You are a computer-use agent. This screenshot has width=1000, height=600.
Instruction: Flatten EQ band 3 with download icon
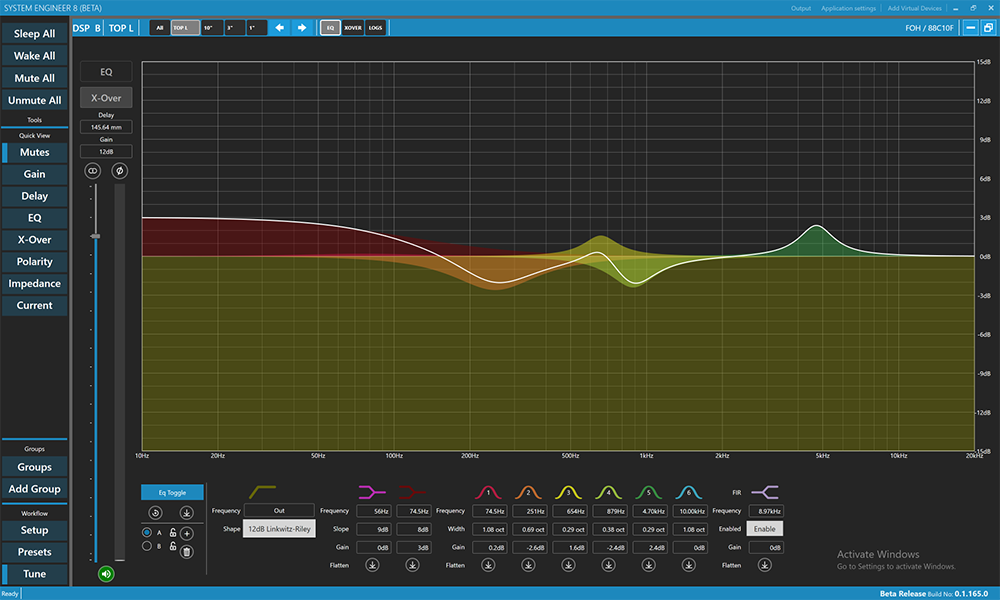tap(568, 565)
